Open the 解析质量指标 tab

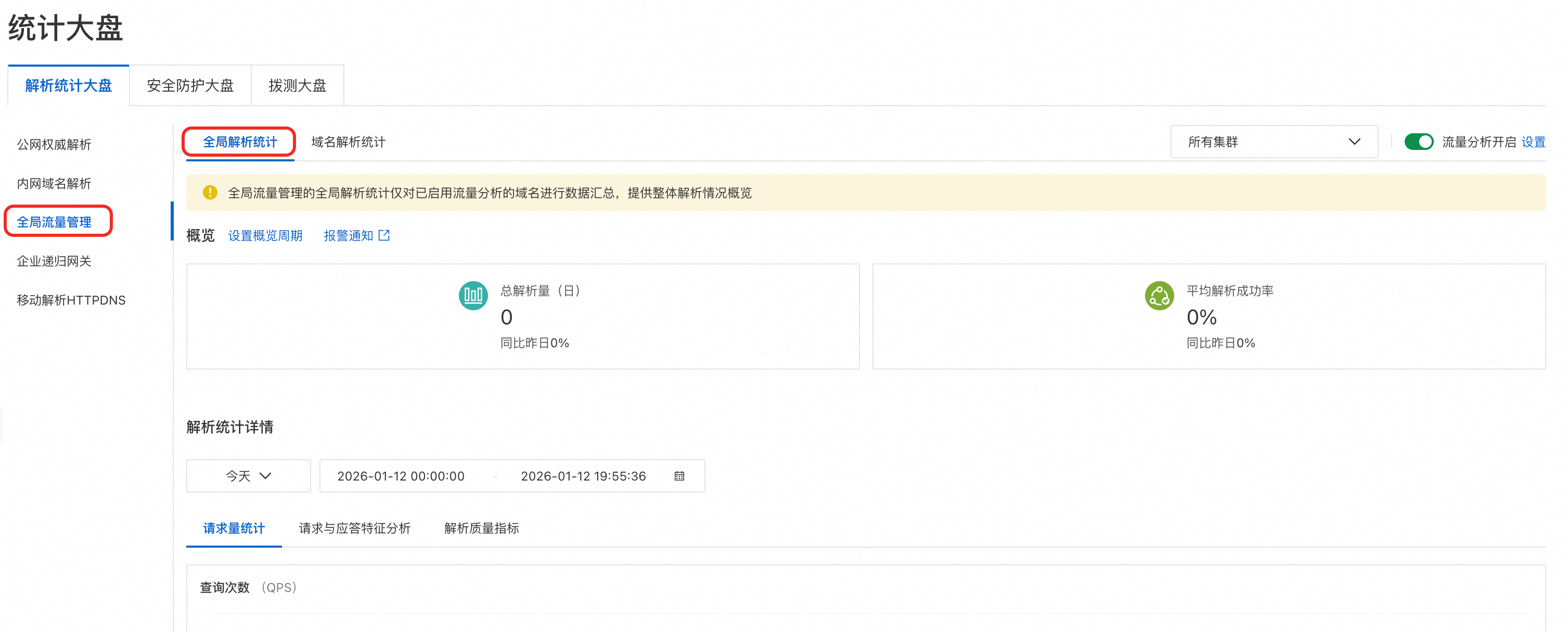[481, 528]
